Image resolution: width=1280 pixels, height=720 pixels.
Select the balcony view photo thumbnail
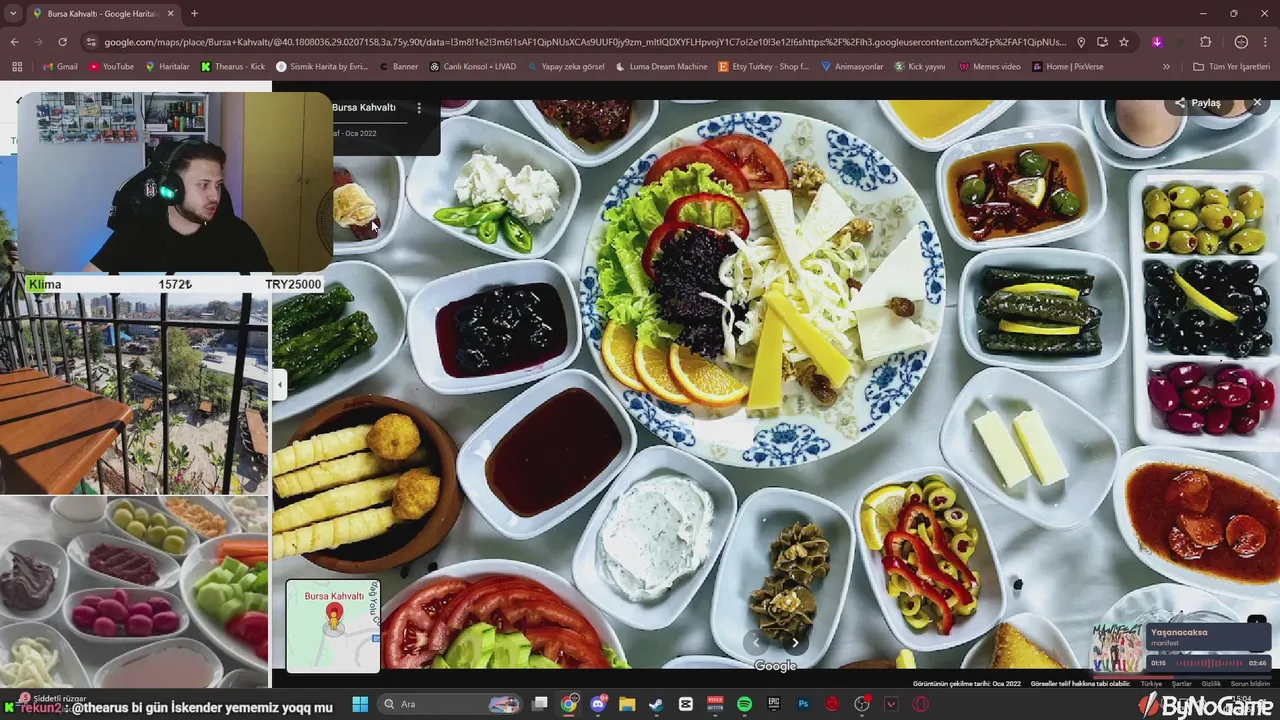click(x=134, y=393)
